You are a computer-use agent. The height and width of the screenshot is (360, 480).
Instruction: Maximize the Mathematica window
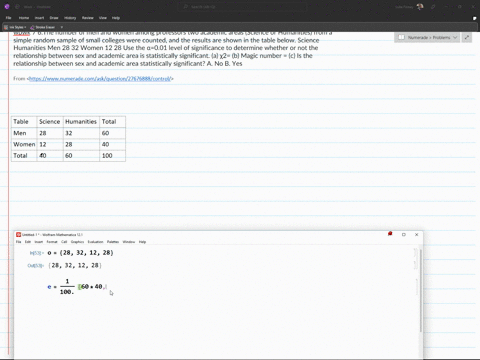(x=404, y=235)
